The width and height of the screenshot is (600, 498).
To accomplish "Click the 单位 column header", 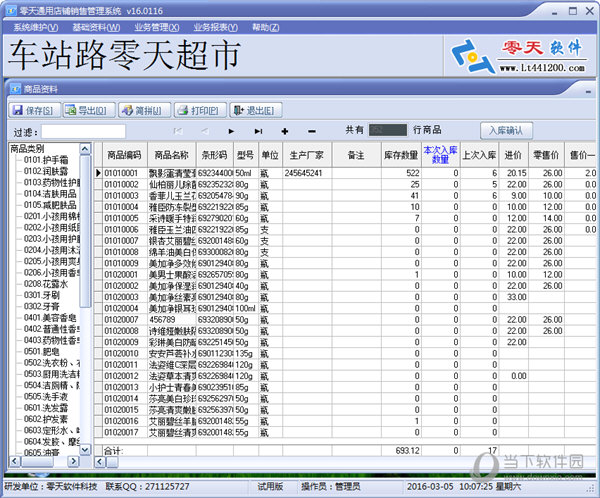I will [x=271, y=155].
